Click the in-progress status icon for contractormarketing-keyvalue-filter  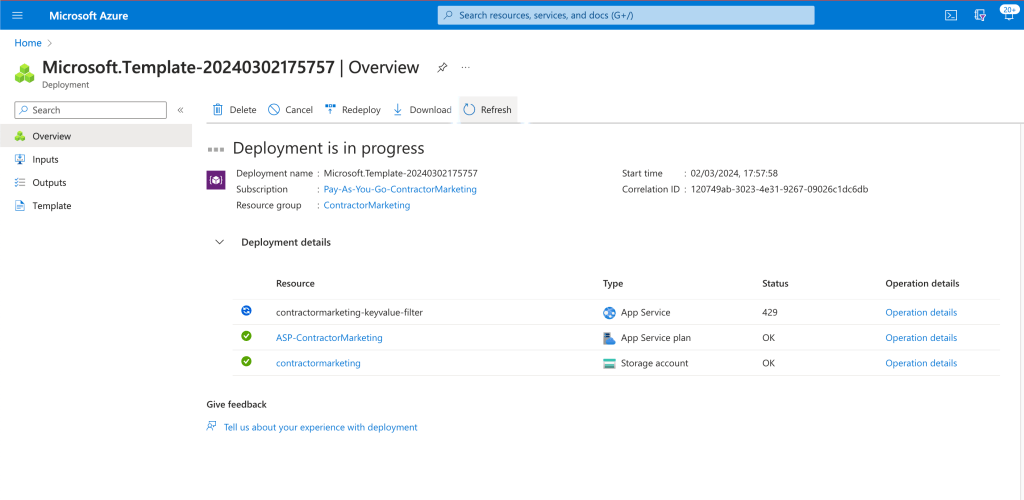[246, 311]
